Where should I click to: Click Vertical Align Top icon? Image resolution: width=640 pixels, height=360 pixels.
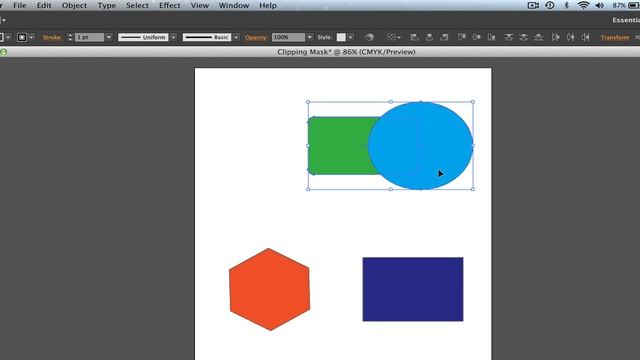(x=462, y=37)
